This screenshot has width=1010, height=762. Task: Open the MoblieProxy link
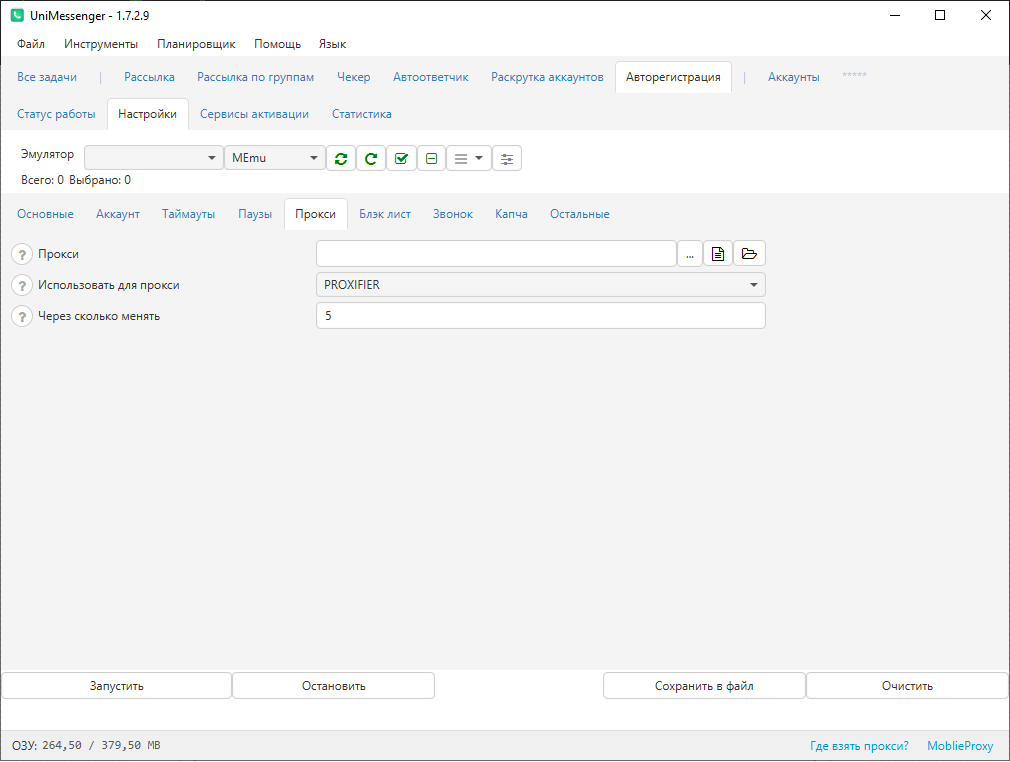(x=960, y=746)
